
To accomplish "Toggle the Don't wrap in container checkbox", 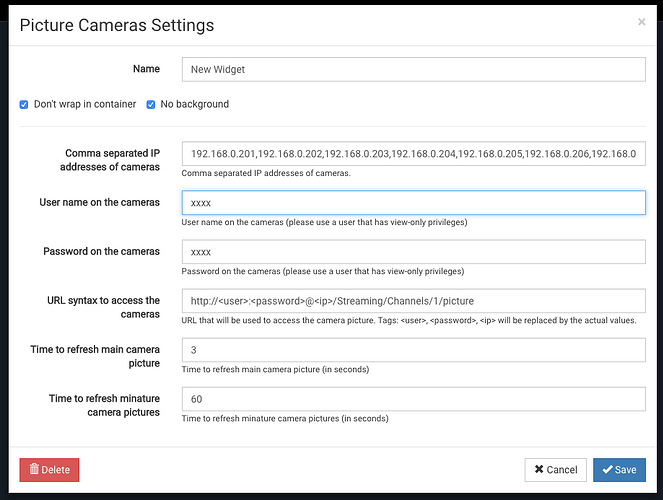I will [x=24, y=104].
